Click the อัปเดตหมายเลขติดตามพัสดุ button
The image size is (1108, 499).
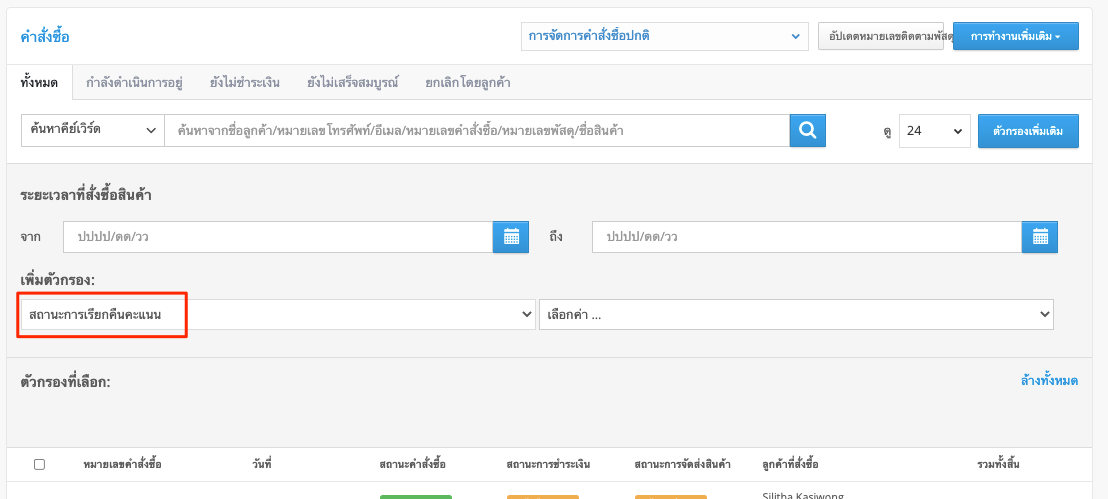(881, 36)
